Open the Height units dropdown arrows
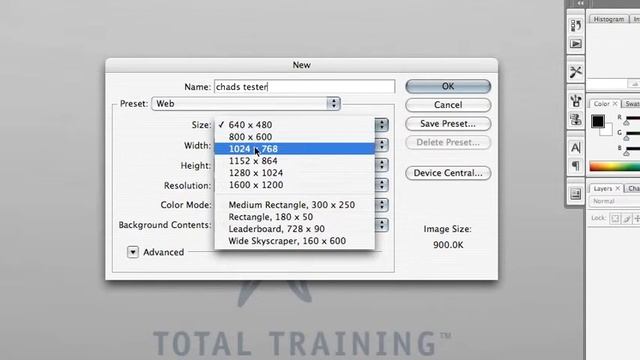This screenshot has height=360, width=640. click(382, 165)
